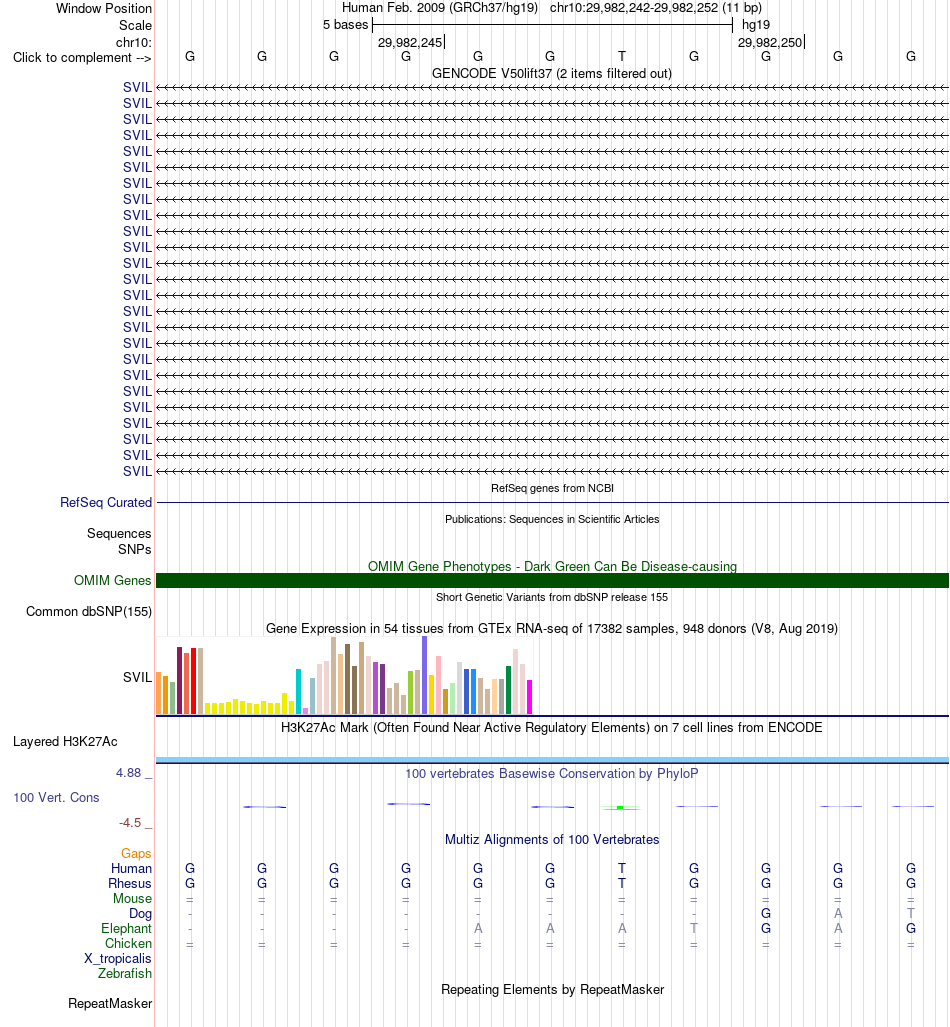Select the 'Click to complement -->' label
Viewport: 950px width, 1027px height.
[82, 58]
